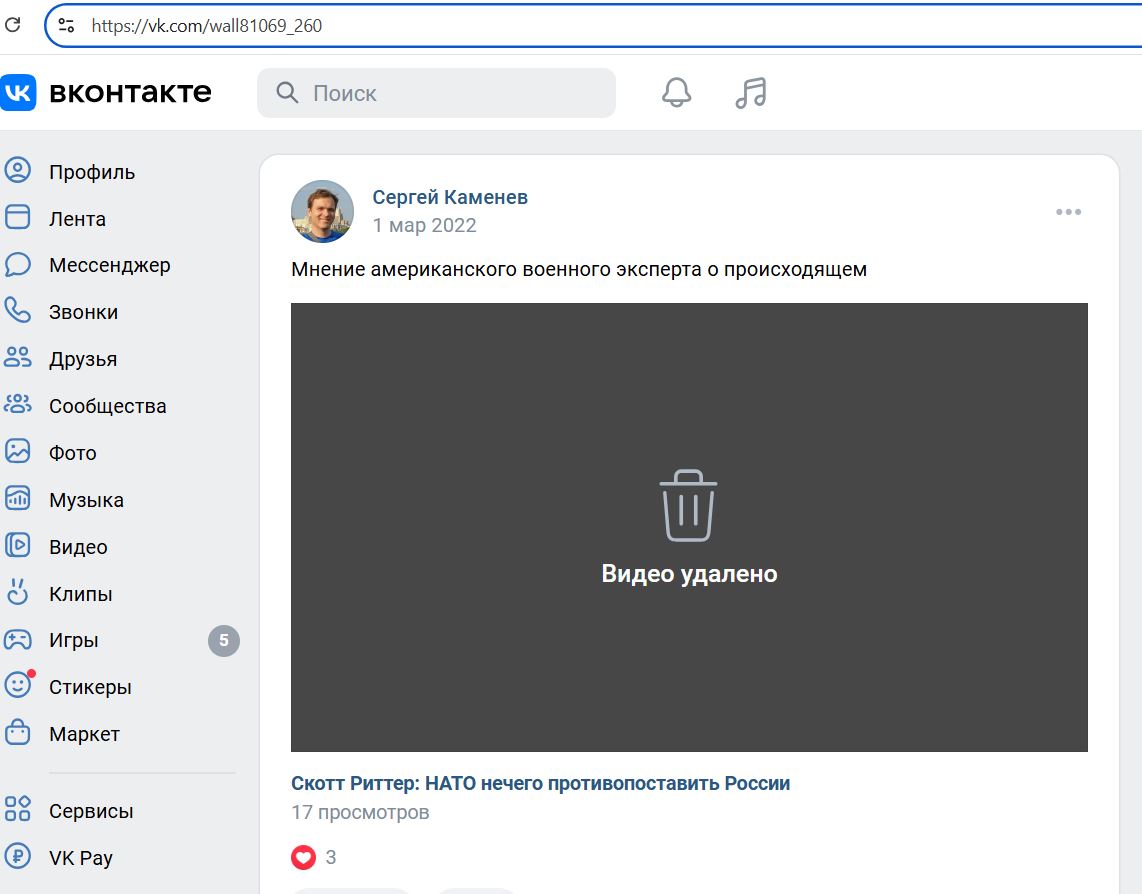Open Сервисы in the sidebar
Image resolution: width=1142 pixels, height=894 pixels.
(91, 811)
